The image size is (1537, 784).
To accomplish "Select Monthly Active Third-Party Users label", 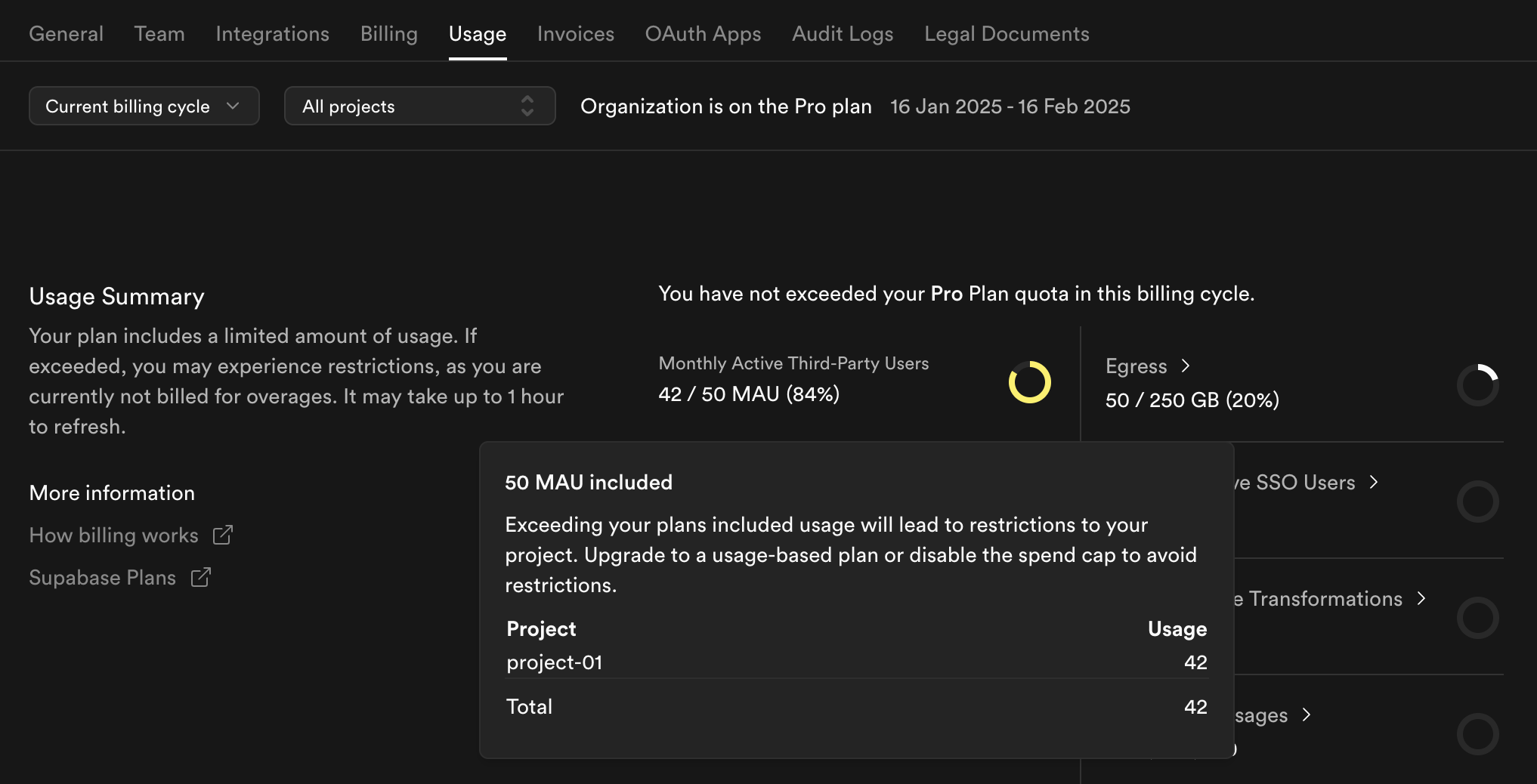I will (793, 363).
